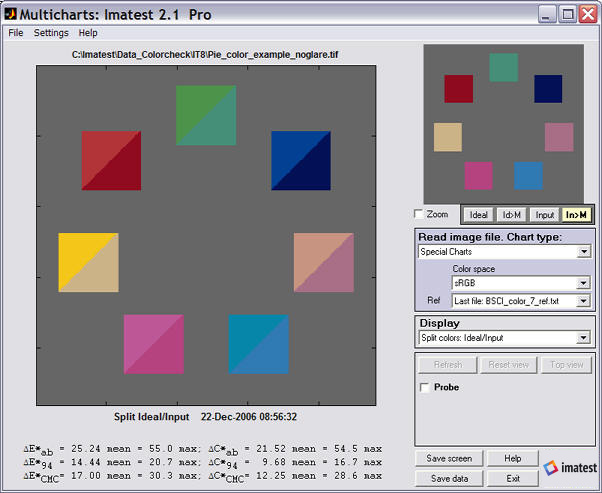Close the Multicharts window
This screenshot has height=493, width=602.
pyautogui.click(x=588, y=14)
